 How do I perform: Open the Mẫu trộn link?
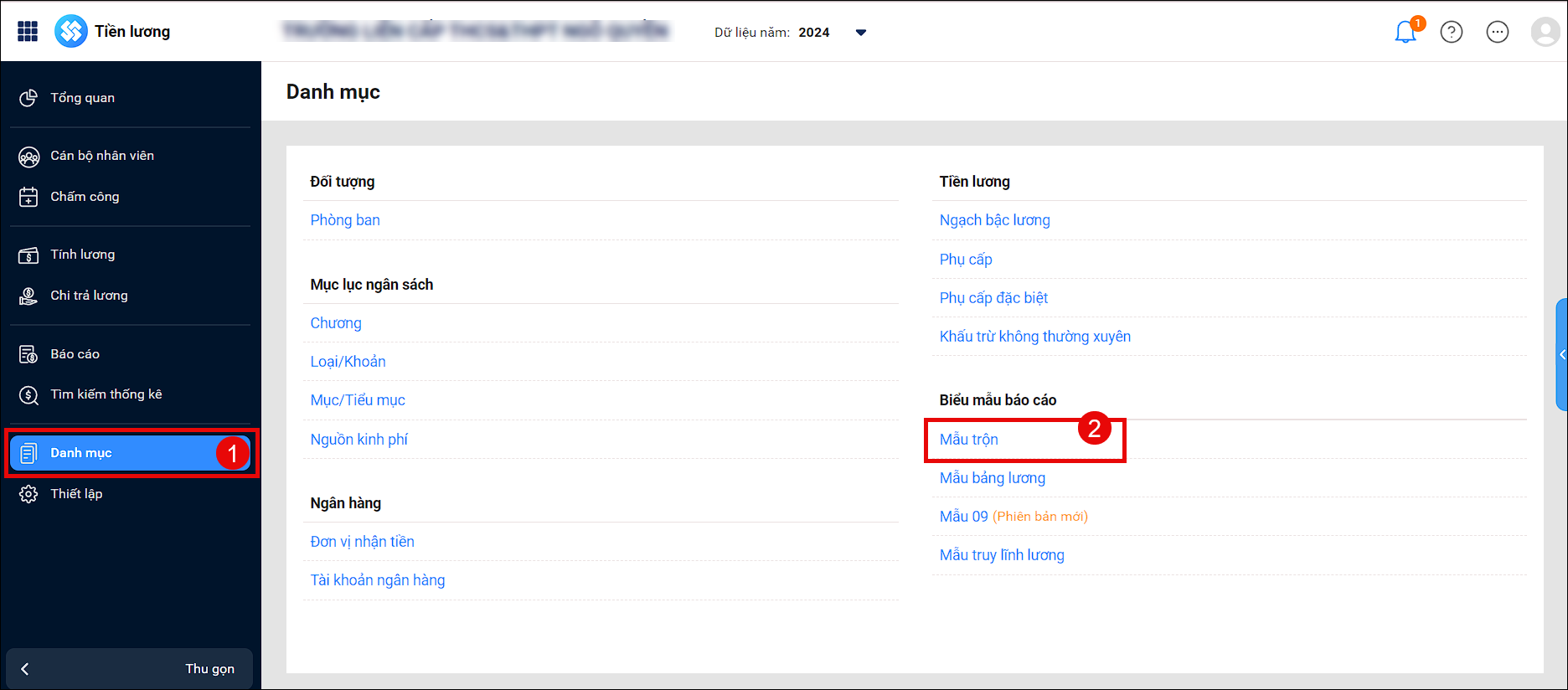pyautogui.click(x=968, y=440)
